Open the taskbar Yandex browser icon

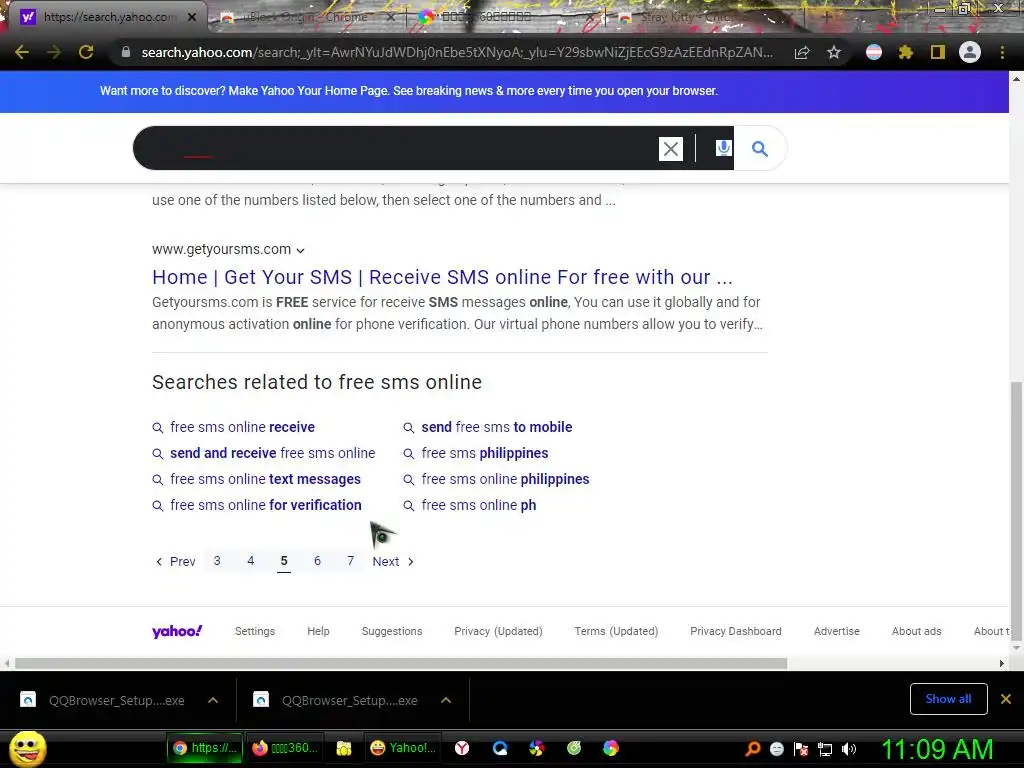pos(462,748)
